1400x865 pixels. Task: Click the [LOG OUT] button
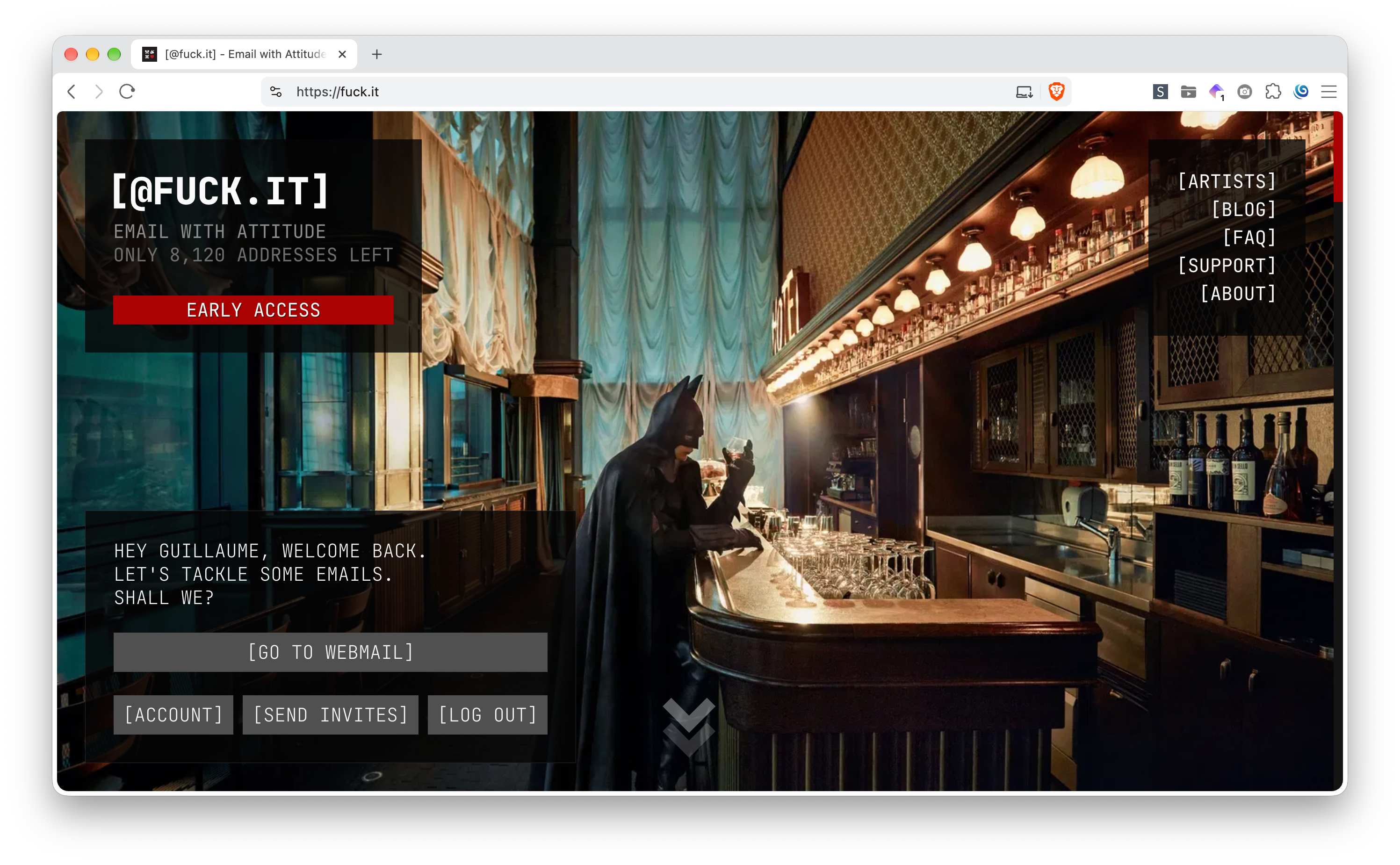click(487, 715)
